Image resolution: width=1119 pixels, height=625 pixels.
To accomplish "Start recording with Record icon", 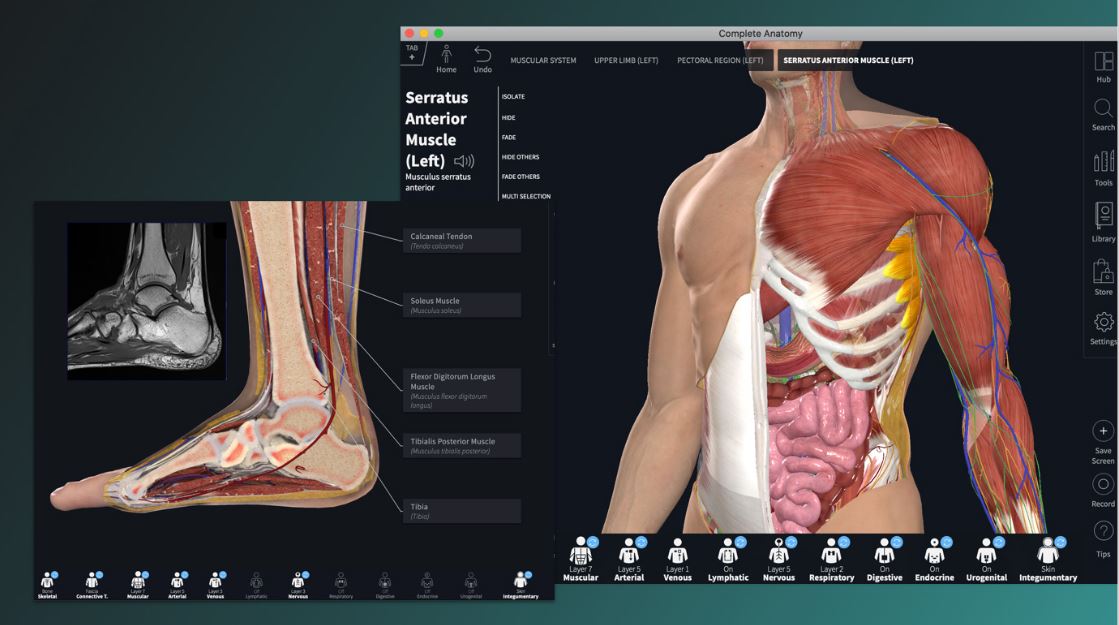I will pyautogui.click(x=1103, y=484).
